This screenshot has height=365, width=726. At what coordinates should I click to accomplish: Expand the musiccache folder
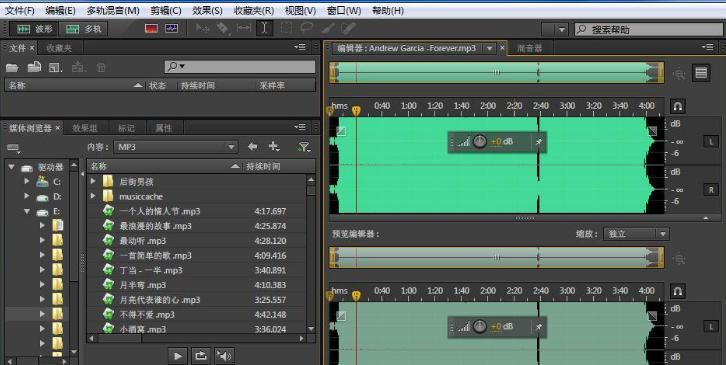93,196
